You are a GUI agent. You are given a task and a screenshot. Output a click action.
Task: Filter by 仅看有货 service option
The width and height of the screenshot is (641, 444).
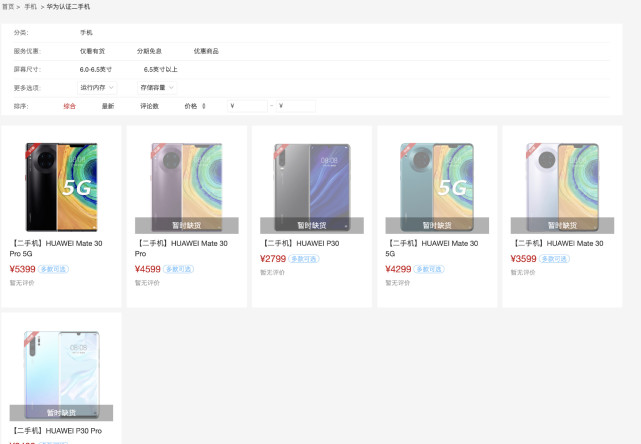(x=92, y=51)
